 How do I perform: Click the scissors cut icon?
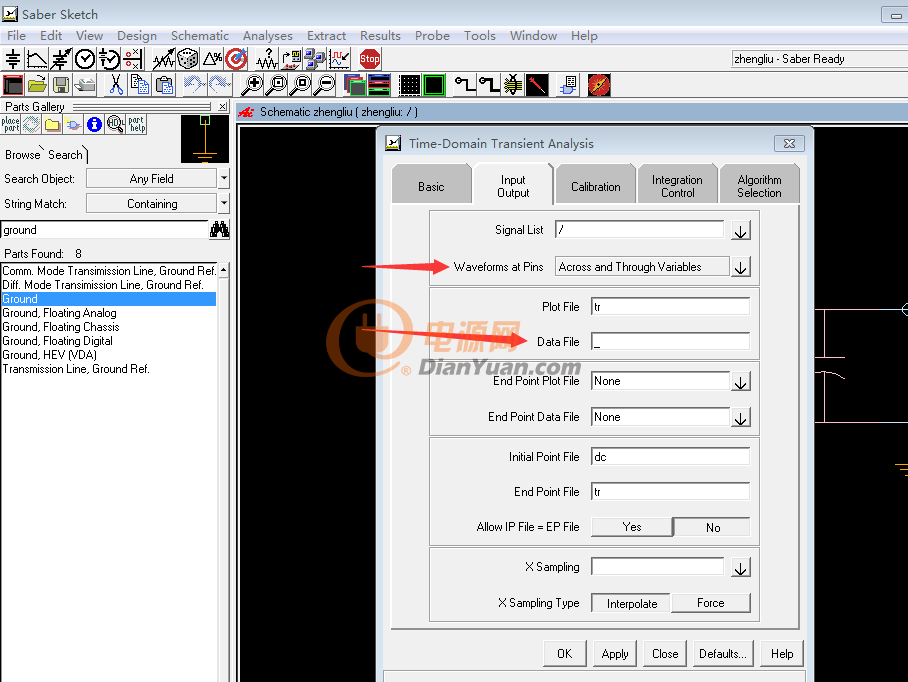116,85
